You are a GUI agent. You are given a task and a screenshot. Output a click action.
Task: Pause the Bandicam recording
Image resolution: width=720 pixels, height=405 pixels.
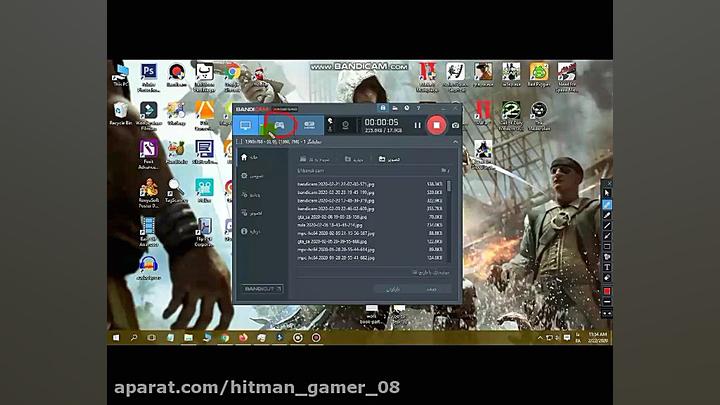[417, 125]
